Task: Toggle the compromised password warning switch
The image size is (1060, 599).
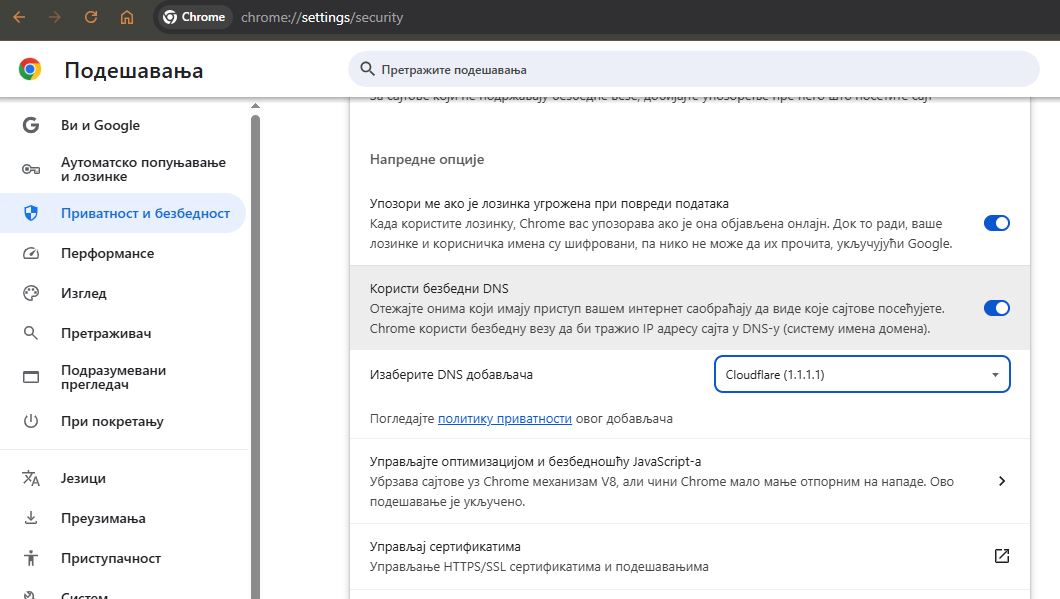Action: point(996,223)
